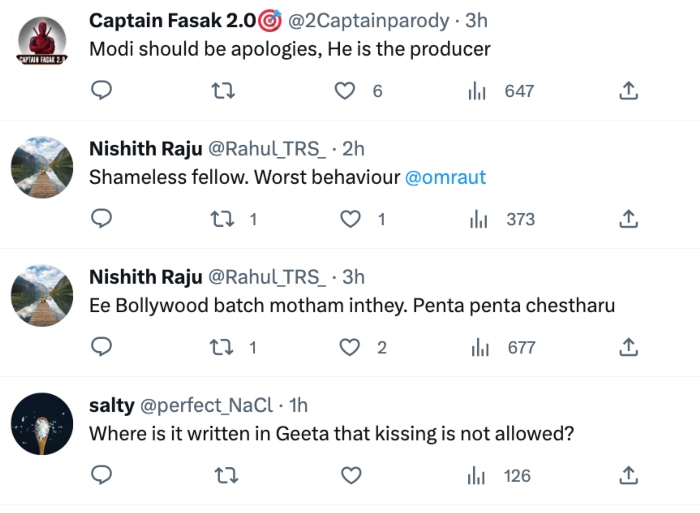The image size is (700, 513).
Task: Reply to the 'Shameless fellow' tweet
Action: 101,219
